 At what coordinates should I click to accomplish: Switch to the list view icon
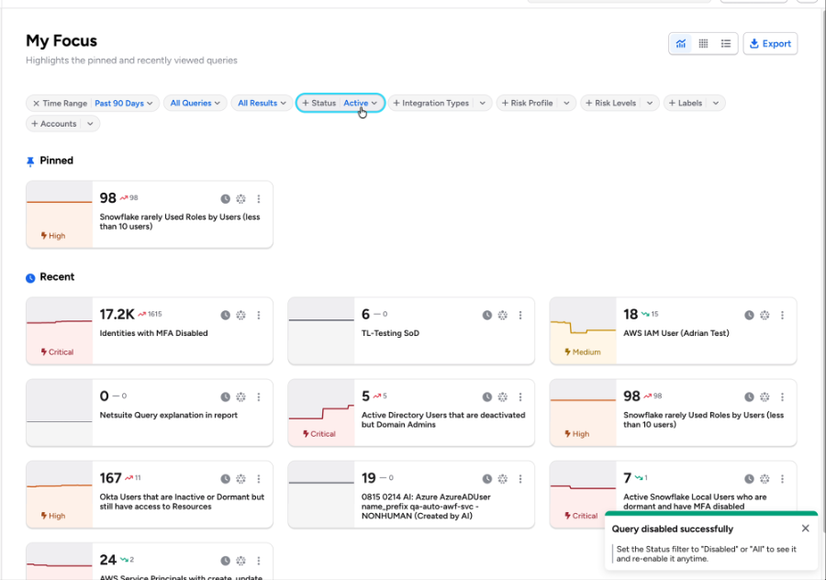click(726, 44)
